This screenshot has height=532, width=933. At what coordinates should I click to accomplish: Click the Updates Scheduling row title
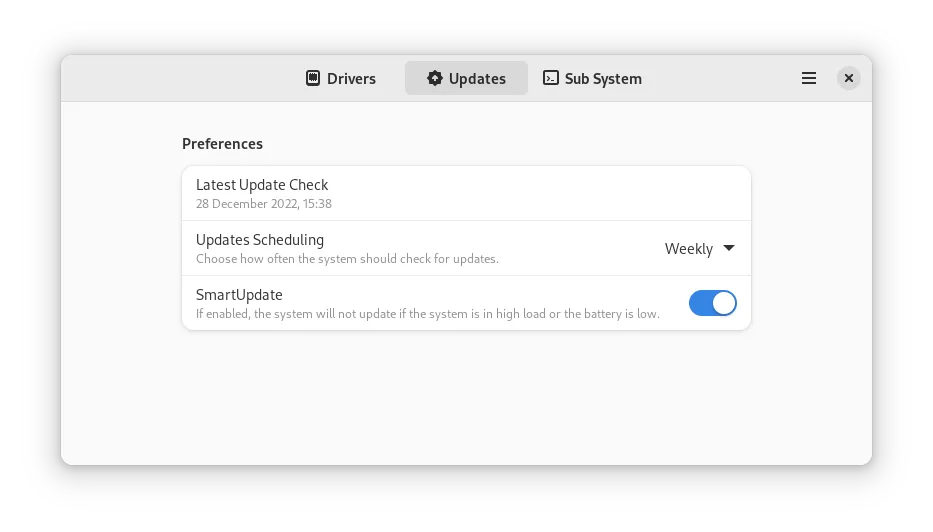point(260,240)
